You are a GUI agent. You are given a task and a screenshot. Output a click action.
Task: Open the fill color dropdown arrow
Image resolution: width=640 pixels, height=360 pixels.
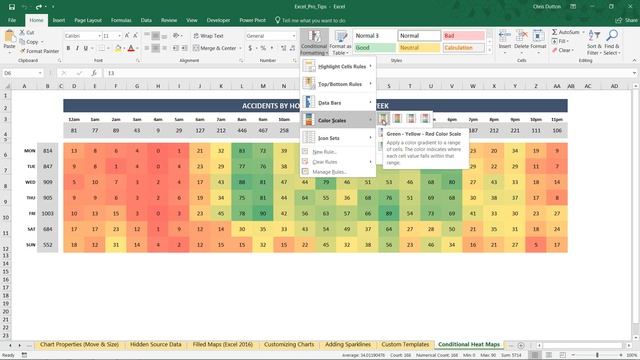(x=124, y=48)
